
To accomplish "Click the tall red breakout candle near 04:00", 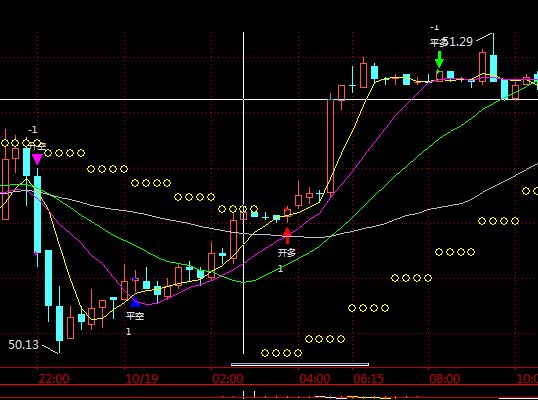I will click(x=331, y=146).
